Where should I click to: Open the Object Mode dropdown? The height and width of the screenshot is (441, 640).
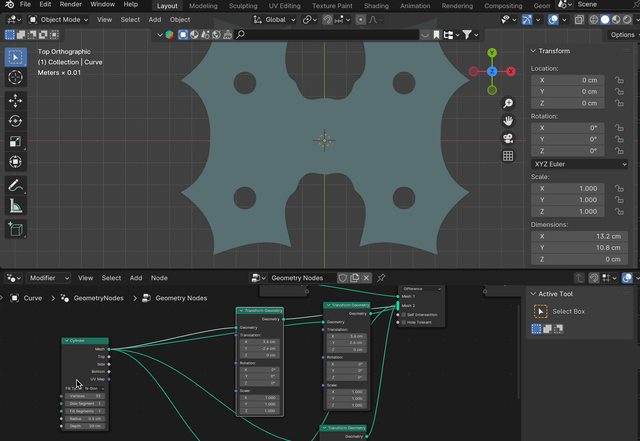coord(59,20)
